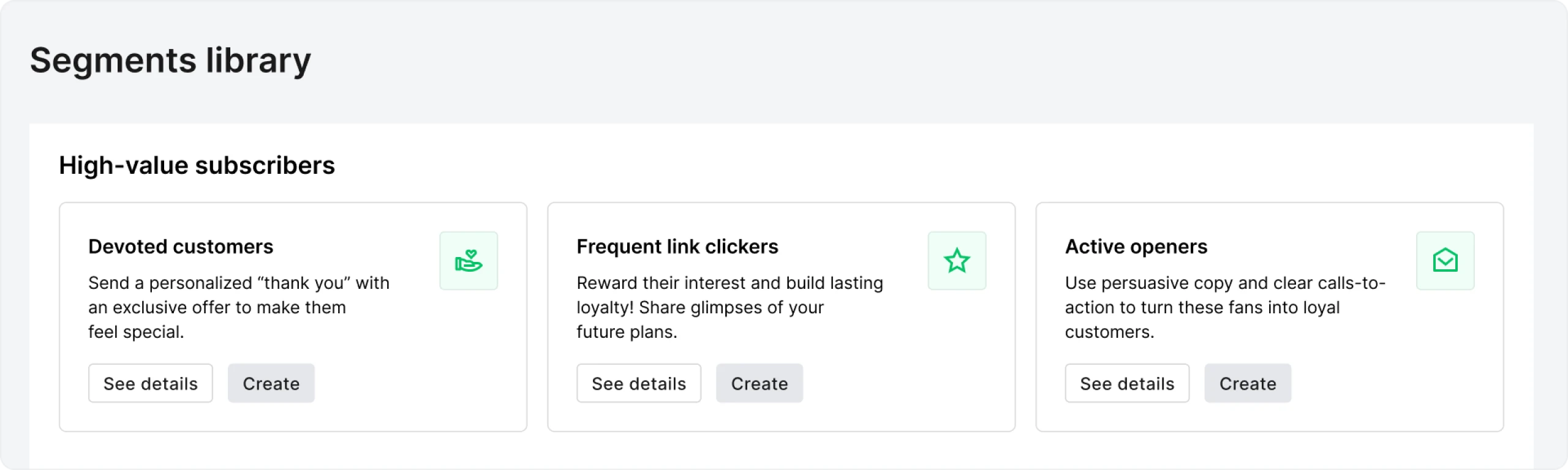Open See details for Active openers
This screenshot has width=1568, height=470.
point(1127,384)
